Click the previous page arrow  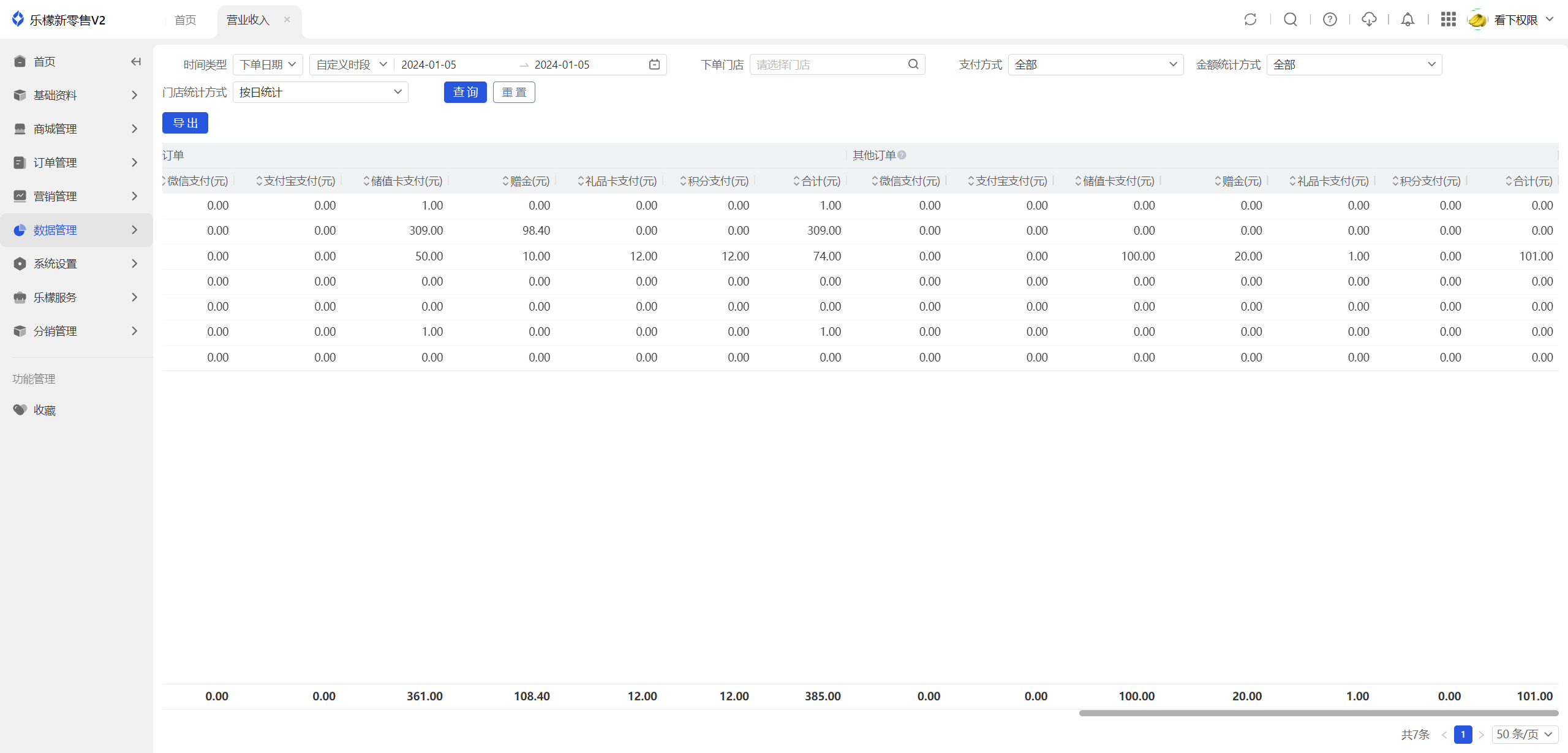(x=1444, y=734)
